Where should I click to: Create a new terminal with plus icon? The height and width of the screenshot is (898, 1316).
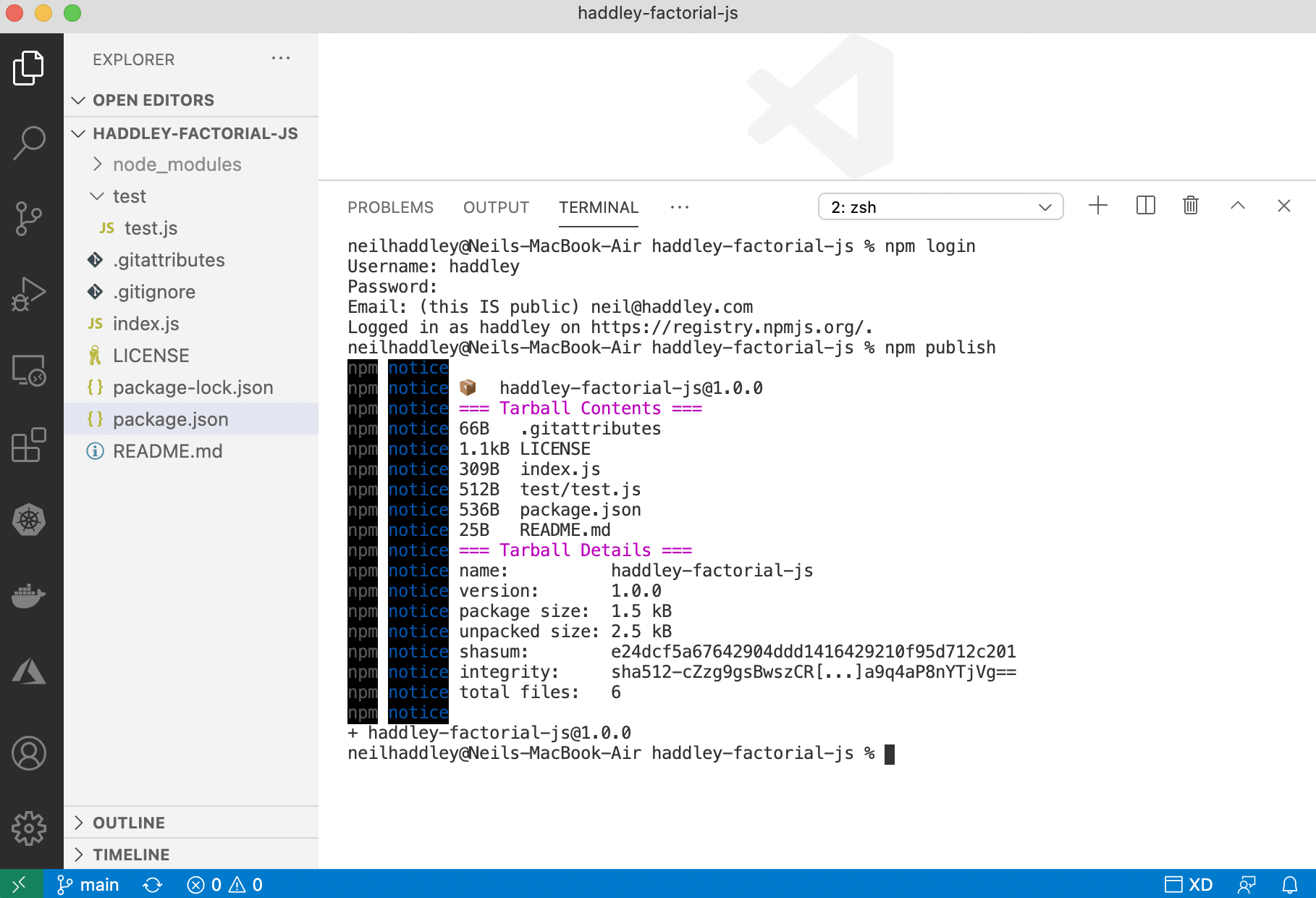pyautogui.click(x=1098, y=206)
